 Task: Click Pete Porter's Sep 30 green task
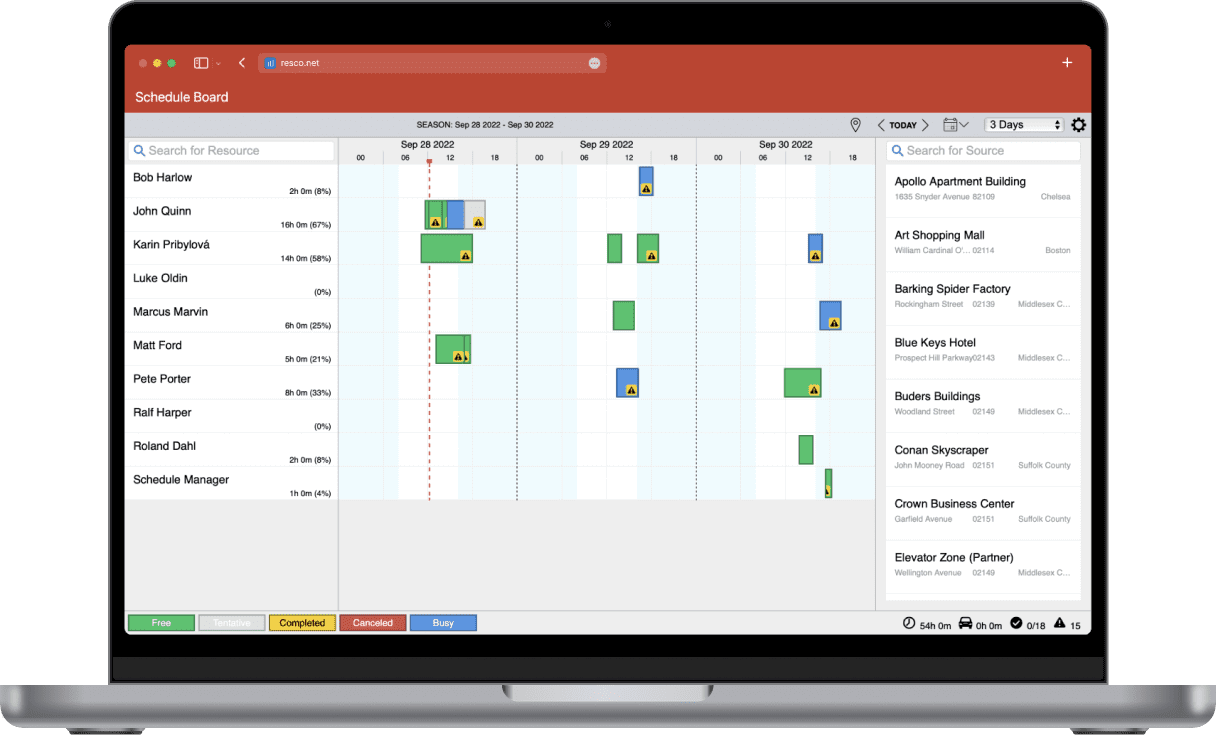coord(802,382)
